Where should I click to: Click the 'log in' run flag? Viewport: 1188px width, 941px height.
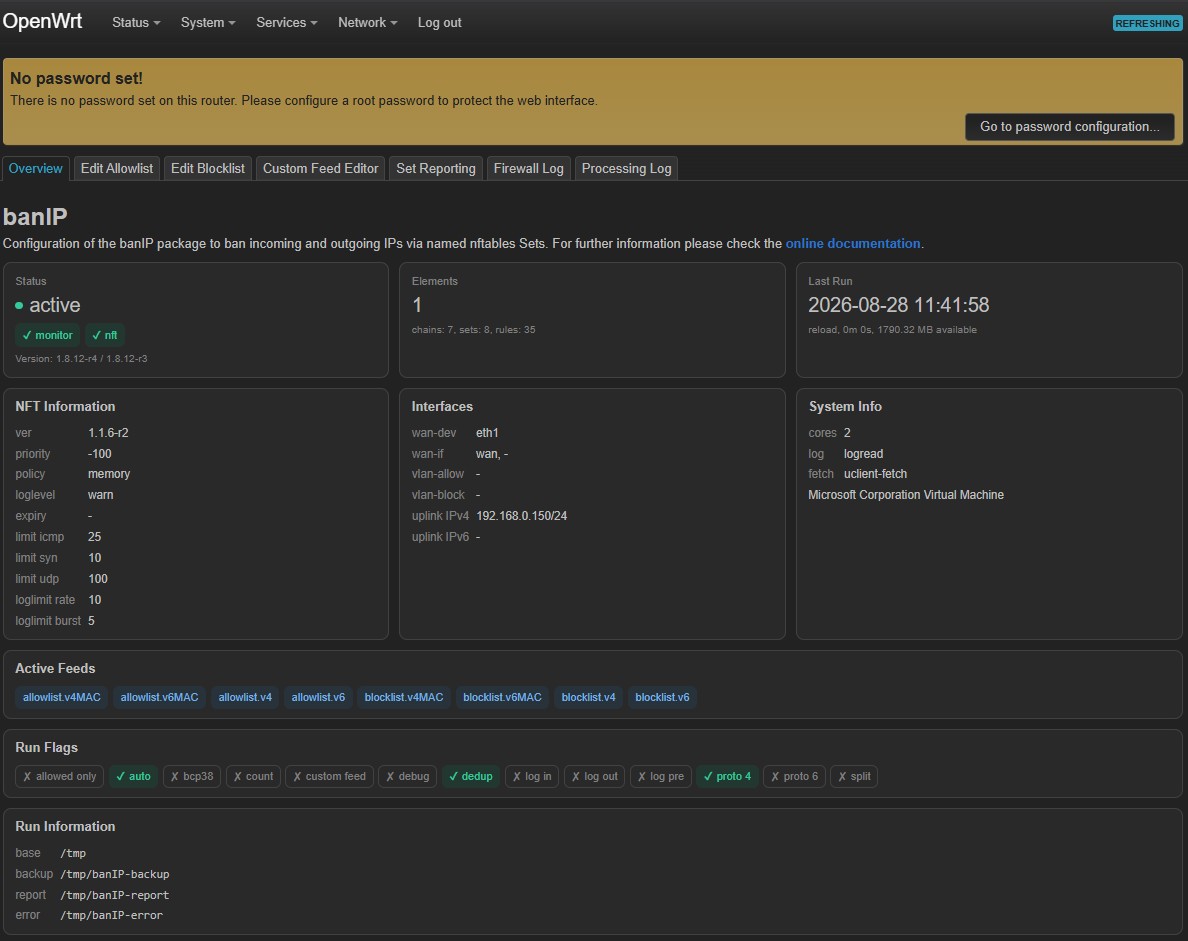(532, 776)
